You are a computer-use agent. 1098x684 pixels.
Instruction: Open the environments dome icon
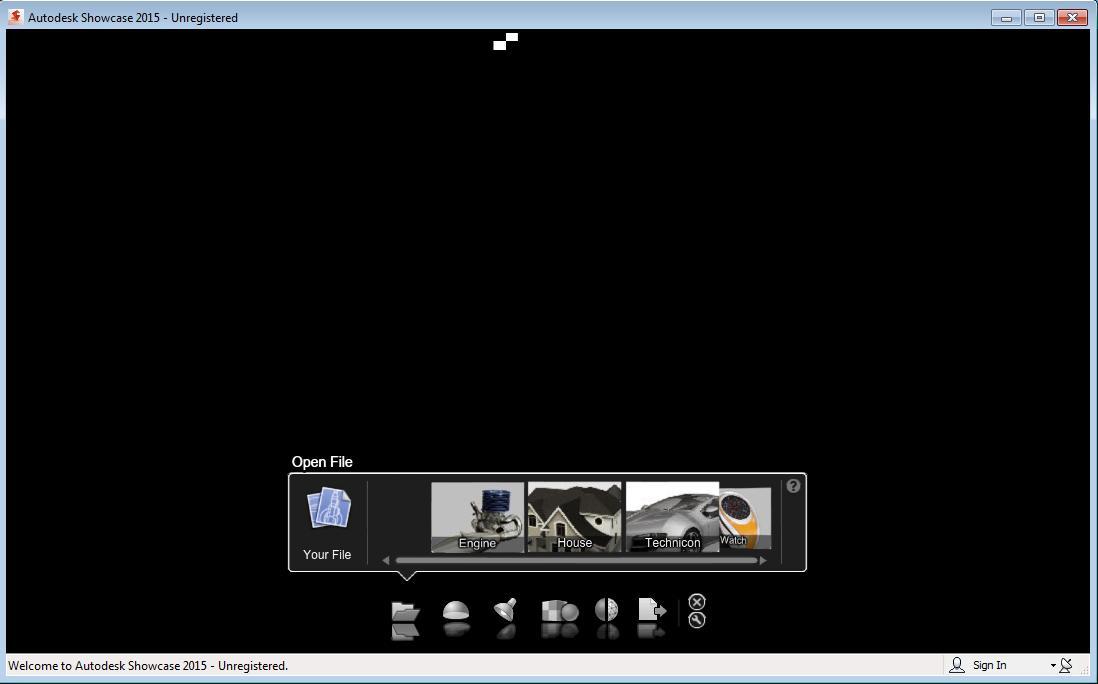tap(456, 610)
